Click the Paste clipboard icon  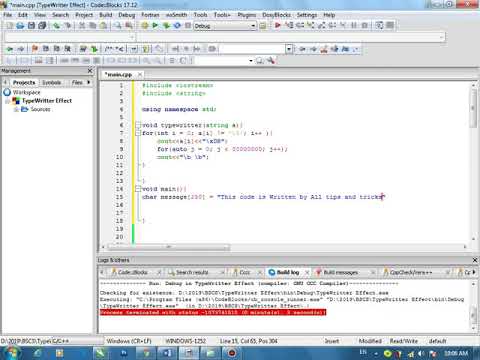click(104, 25)
